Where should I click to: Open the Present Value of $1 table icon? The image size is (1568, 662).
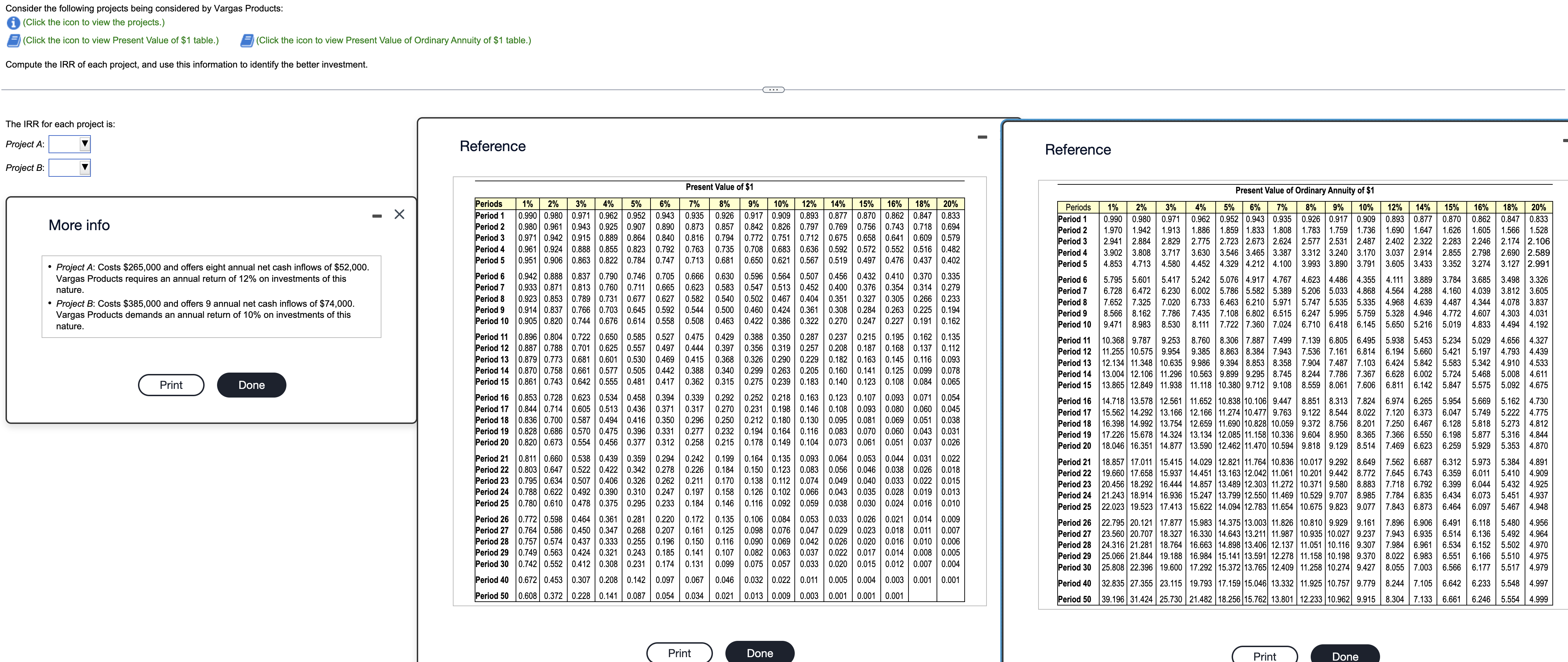(13, 41)
